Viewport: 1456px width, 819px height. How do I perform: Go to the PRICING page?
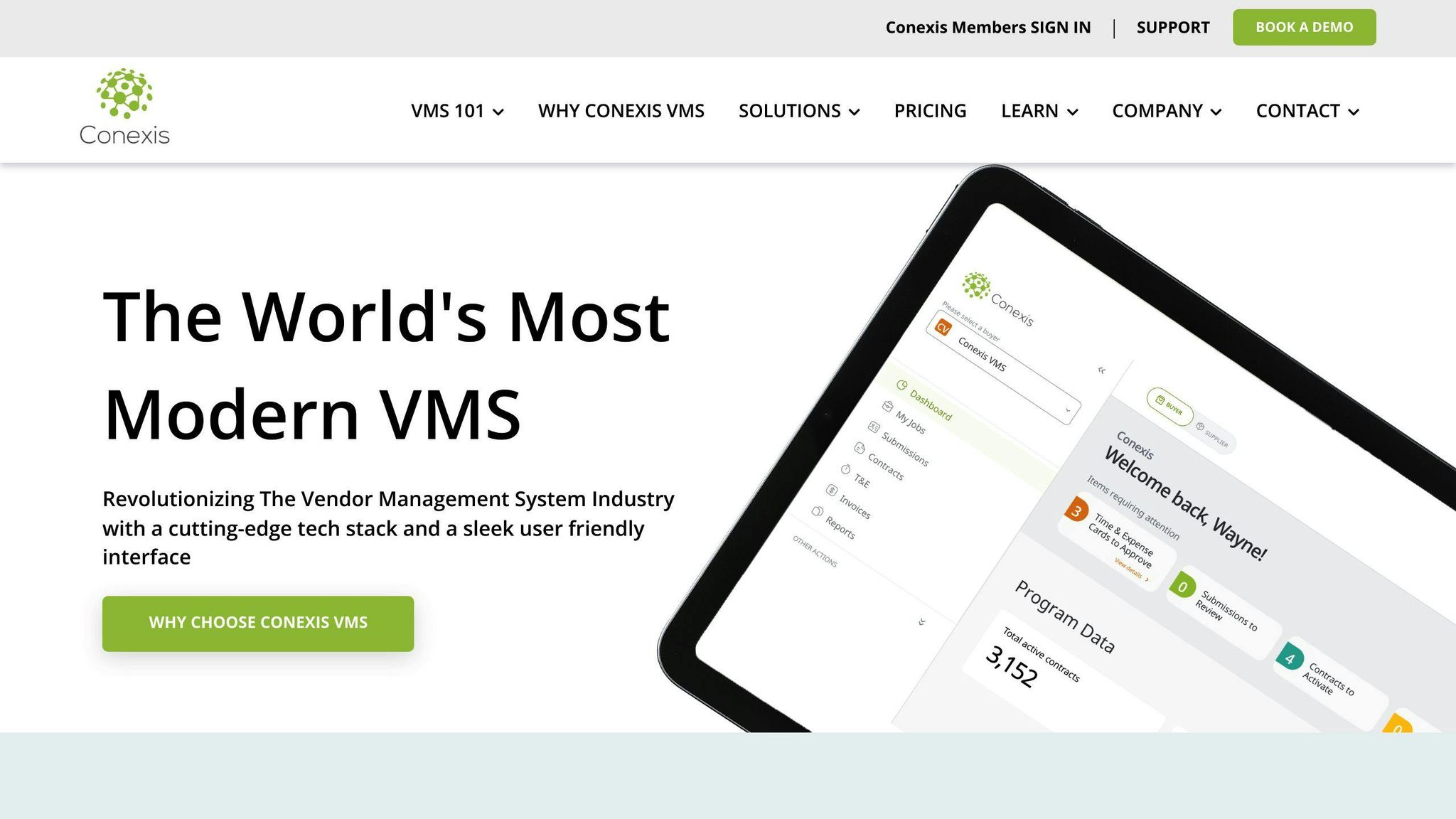pos(930,111)
